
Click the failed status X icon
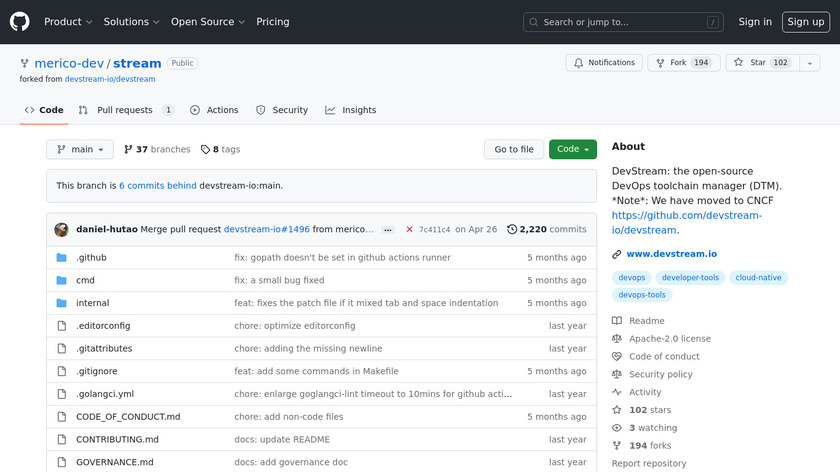tap(409, 229)
